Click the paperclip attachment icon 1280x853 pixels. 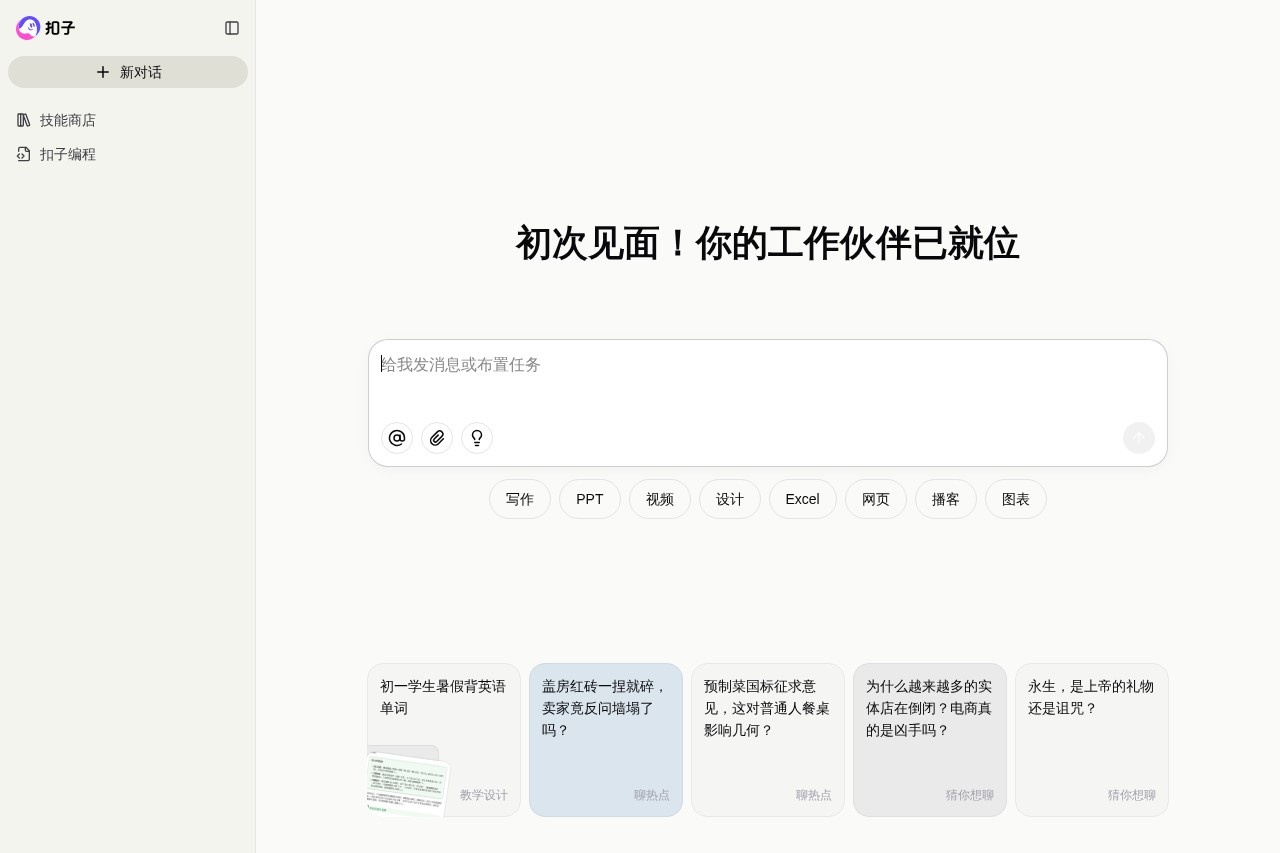(437, 438)
